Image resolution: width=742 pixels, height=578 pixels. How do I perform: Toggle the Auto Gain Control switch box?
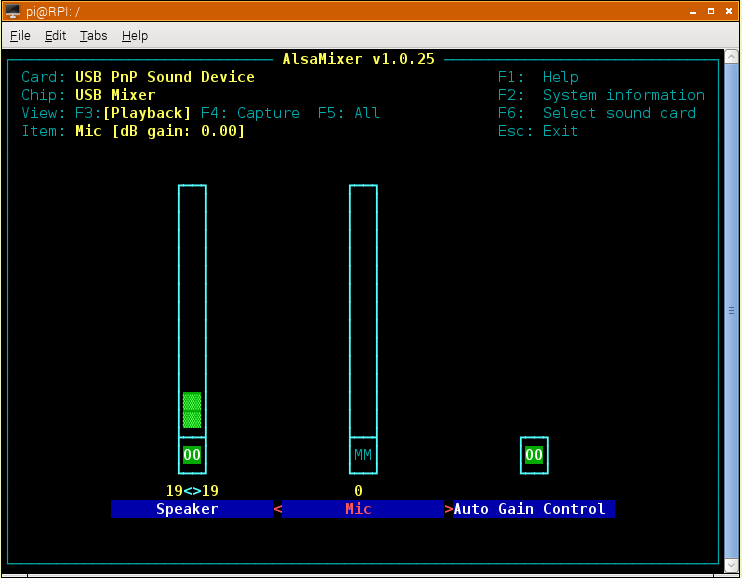(x=534, y=455)
